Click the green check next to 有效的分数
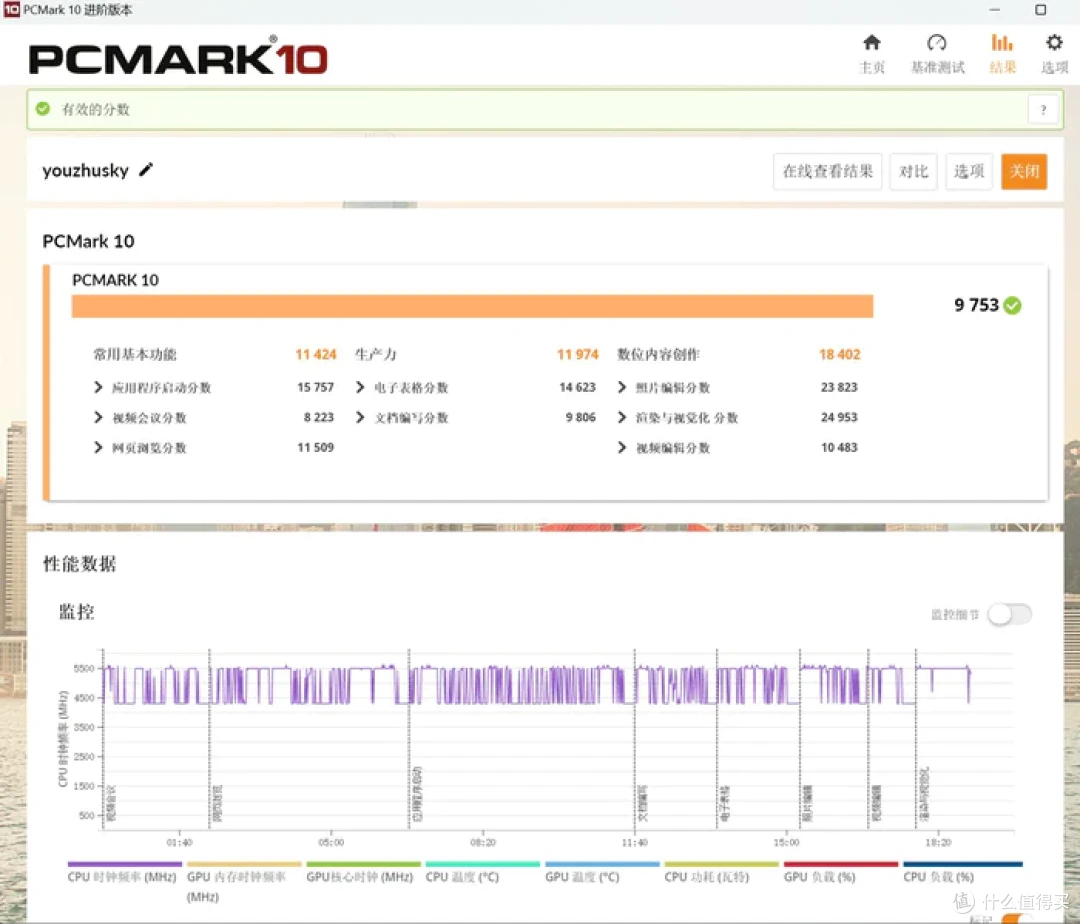 pyautogui.click(x=43, y=109)
